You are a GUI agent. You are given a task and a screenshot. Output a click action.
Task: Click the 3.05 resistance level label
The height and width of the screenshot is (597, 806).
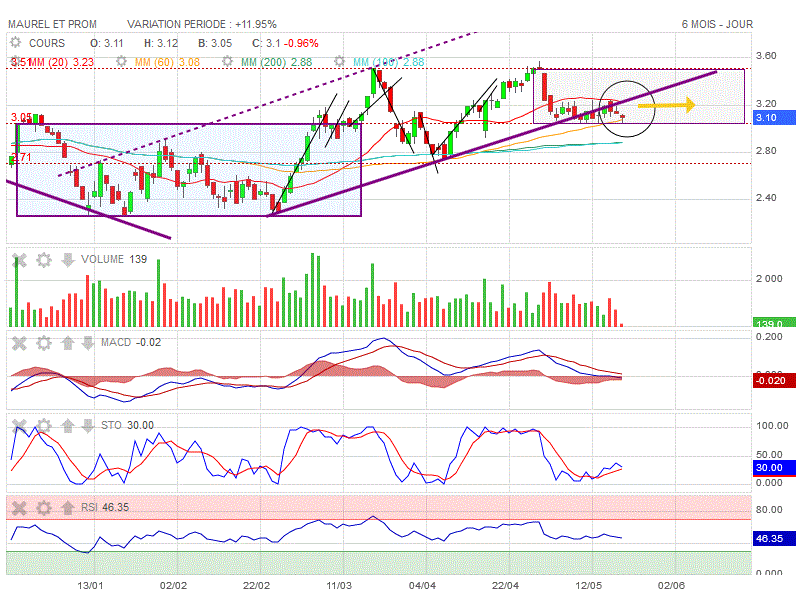pyautogui.click(x=22, y=117)
